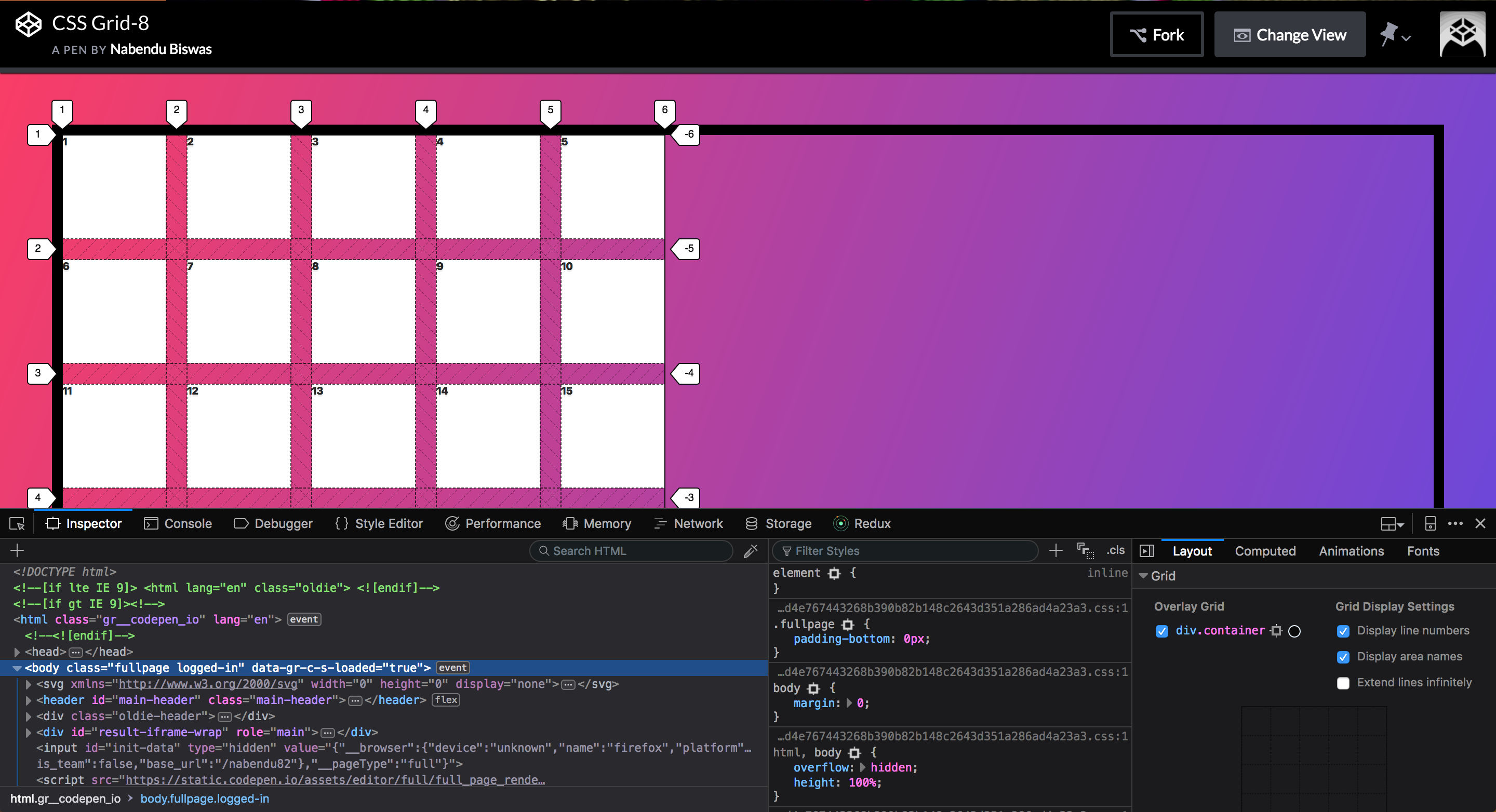Expand the head ellipsis badge
Screen dimensions: 1496x812
point(75,652)
